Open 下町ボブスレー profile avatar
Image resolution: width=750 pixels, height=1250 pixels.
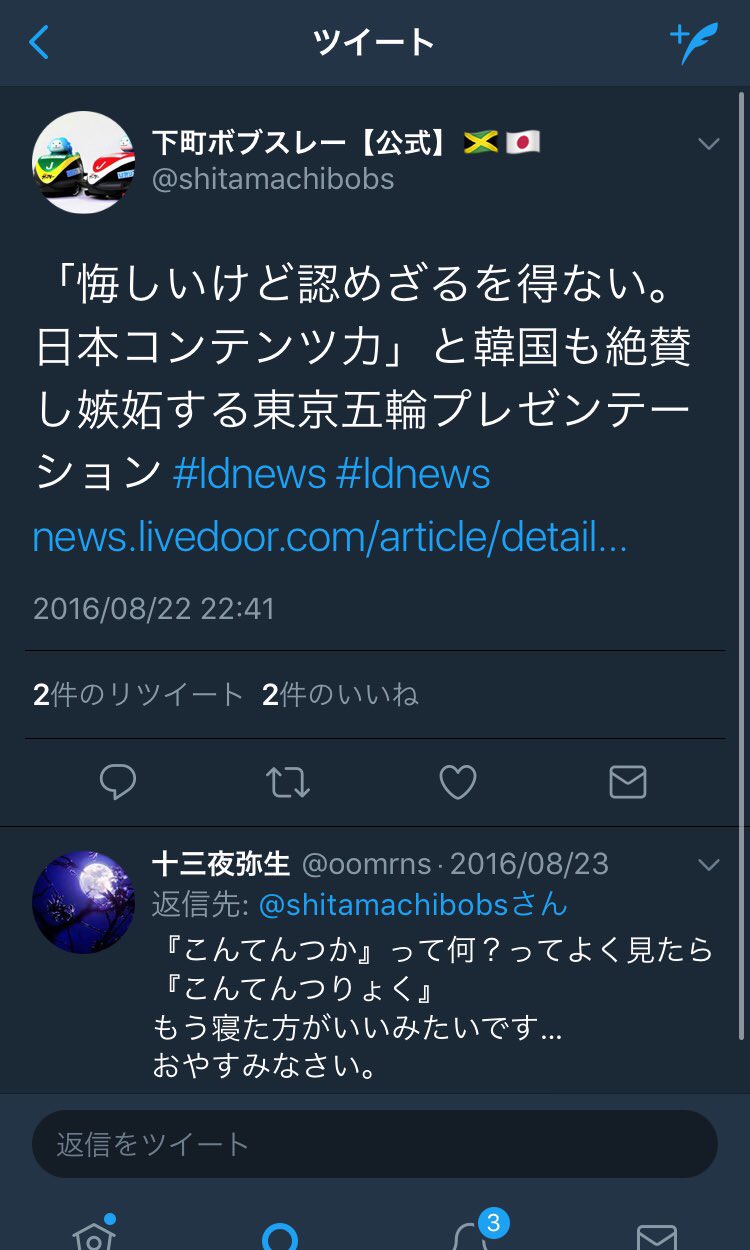tap(84, 162)
